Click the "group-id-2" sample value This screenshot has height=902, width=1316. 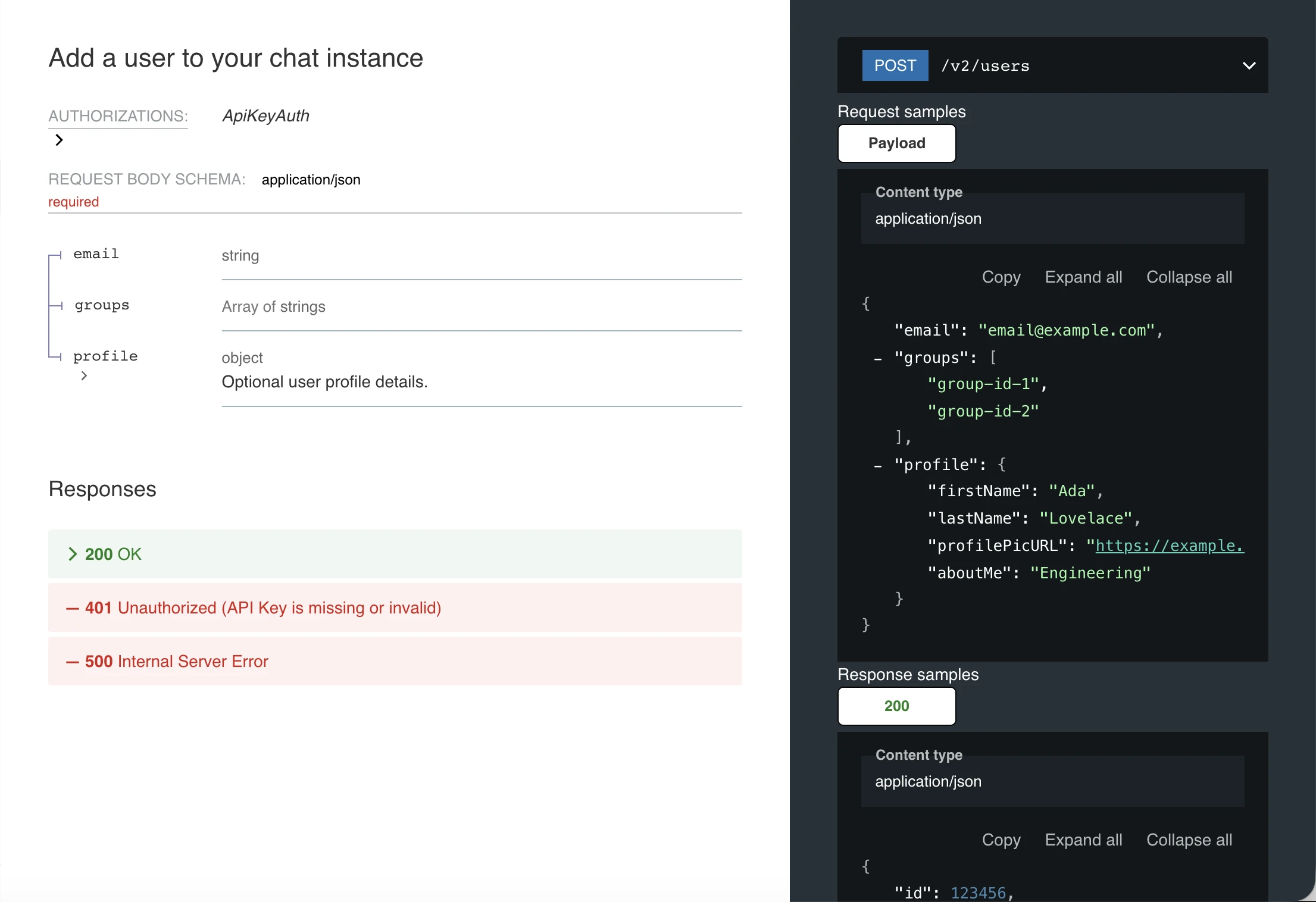pyautogui.click(x=983, y=412)
